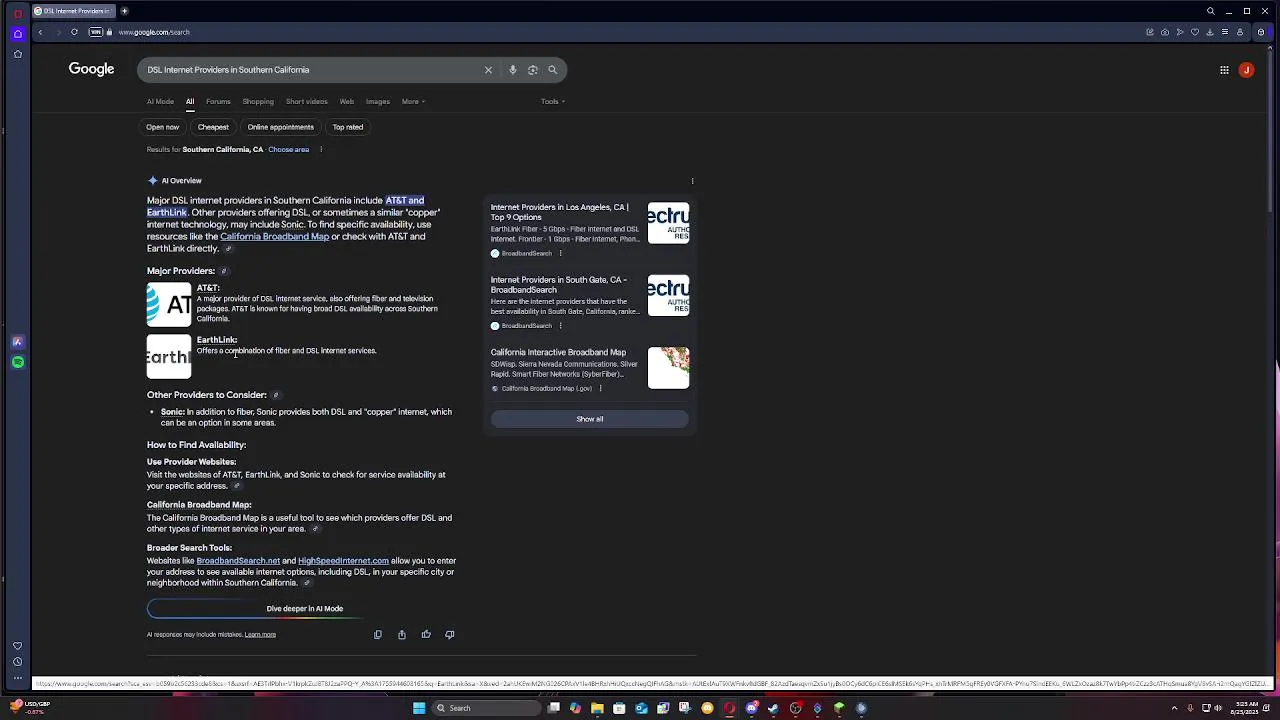1280x720 pixels.
Task: Give thumbs down to AI Overview
Action: (449, 634)
